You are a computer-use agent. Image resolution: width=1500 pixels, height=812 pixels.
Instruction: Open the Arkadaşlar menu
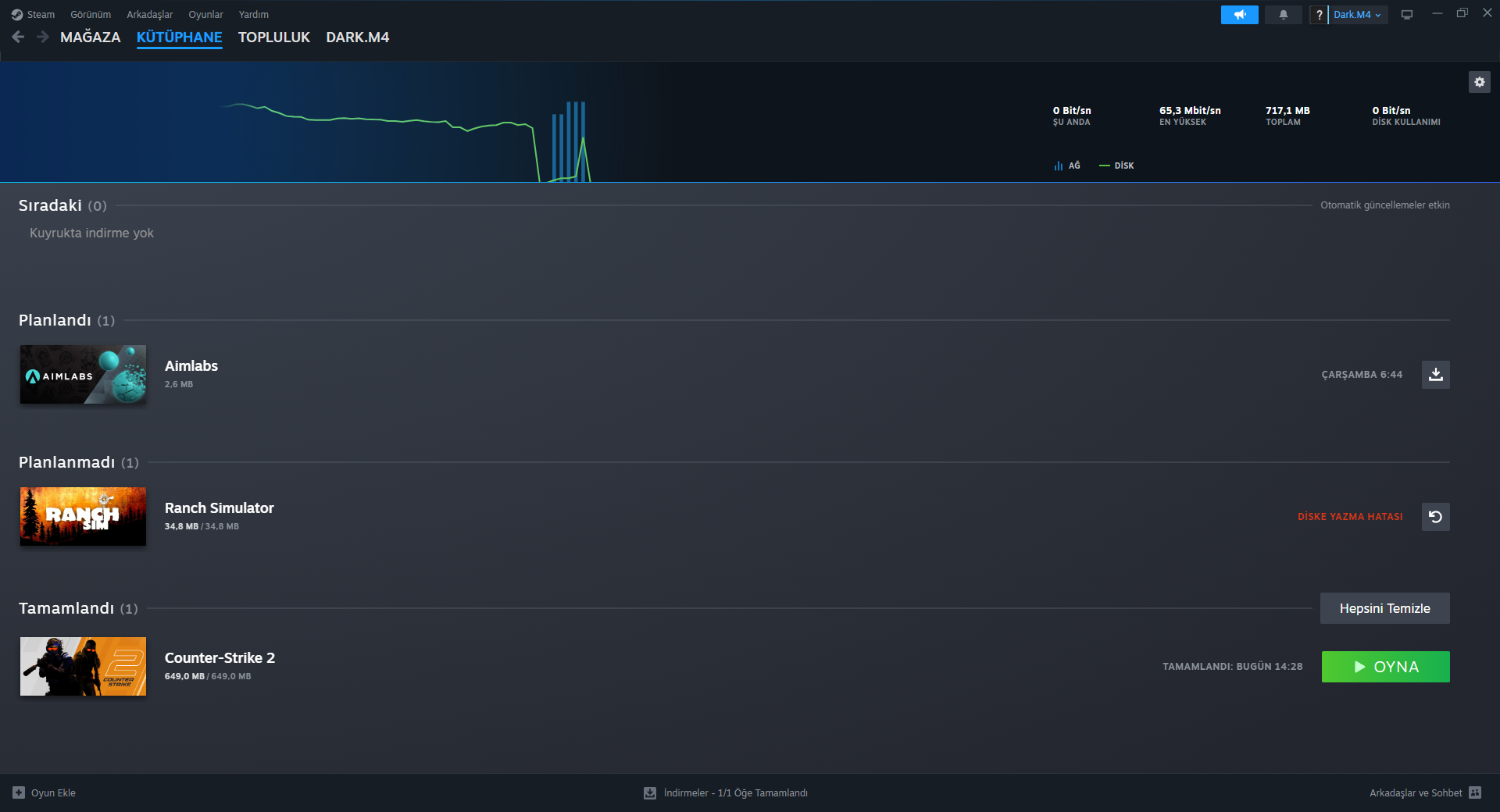click(x=150, y=15)
